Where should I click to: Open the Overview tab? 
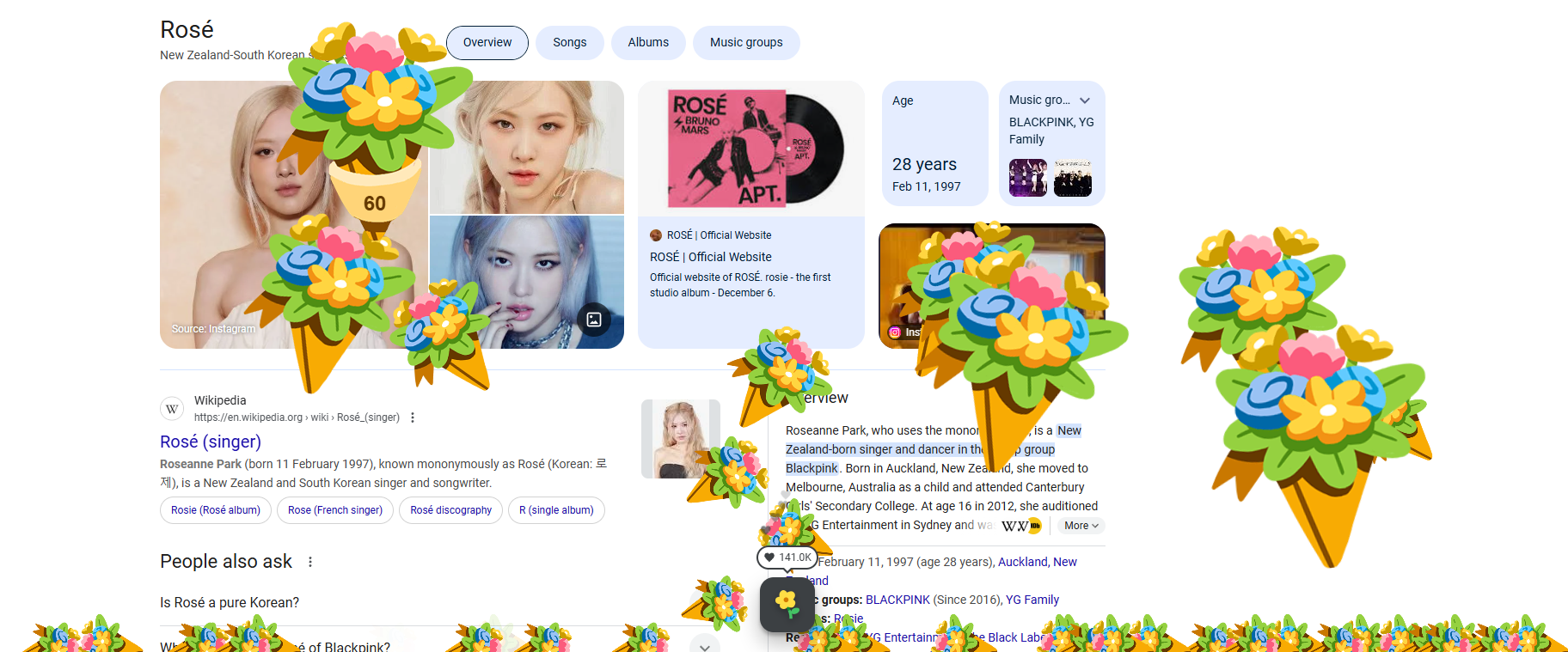click(487, 43)
